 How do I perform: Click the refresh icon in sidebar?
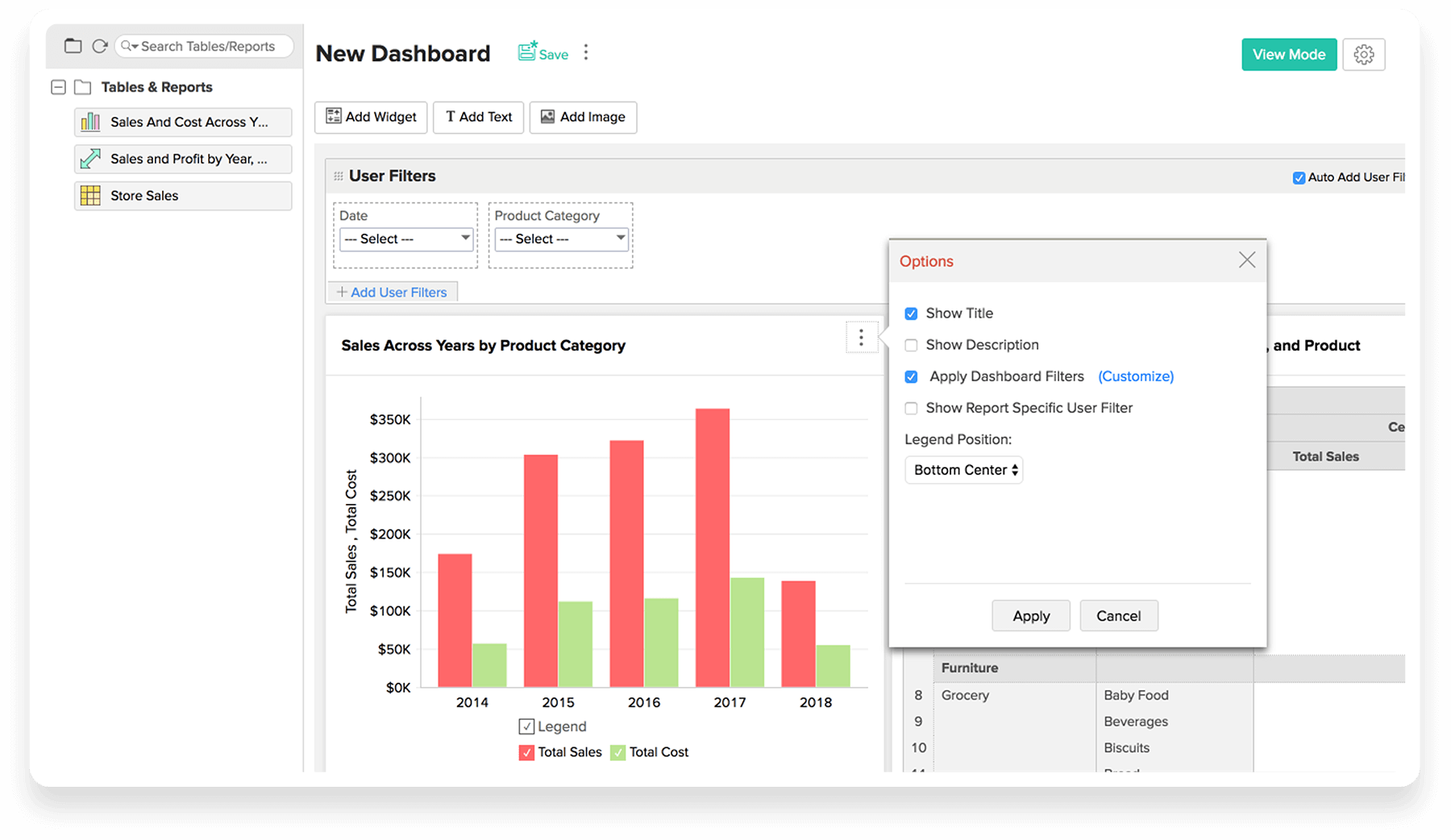(100, 46)
